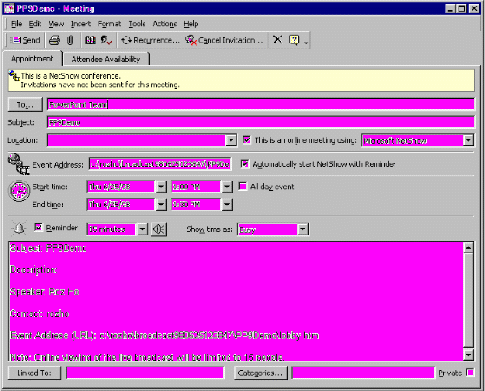Open the Actions menu
This screenshot has width=485, height=391.
[165, 24]
